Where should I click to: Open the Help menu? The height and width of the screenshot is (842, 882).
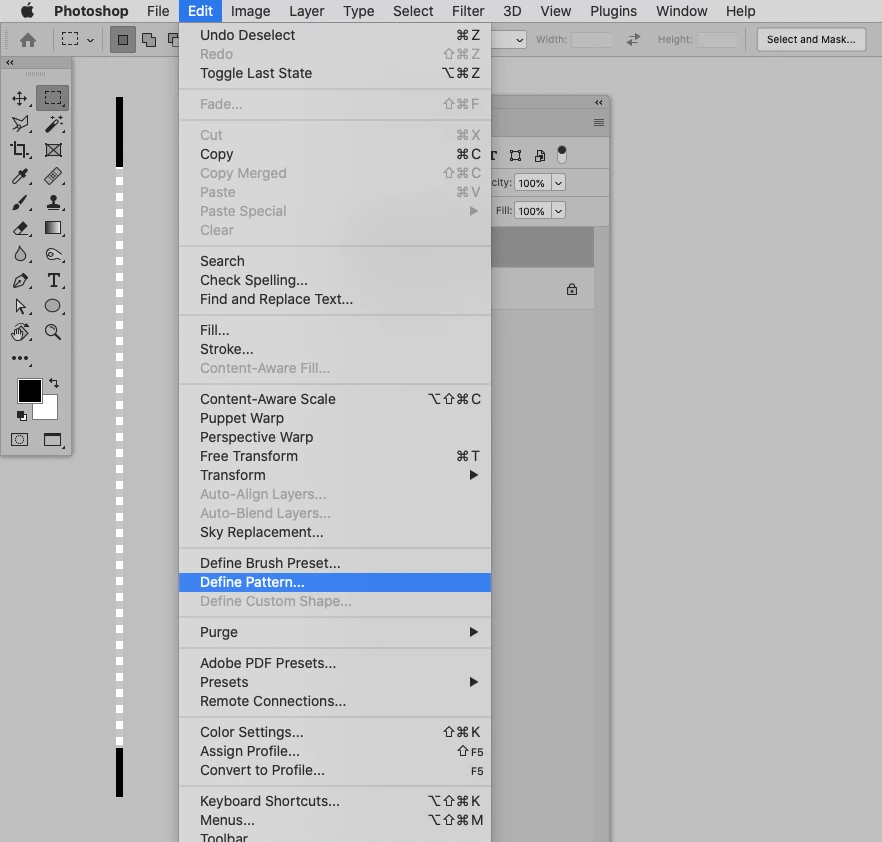pyautogui.click(x=740, y=11)
